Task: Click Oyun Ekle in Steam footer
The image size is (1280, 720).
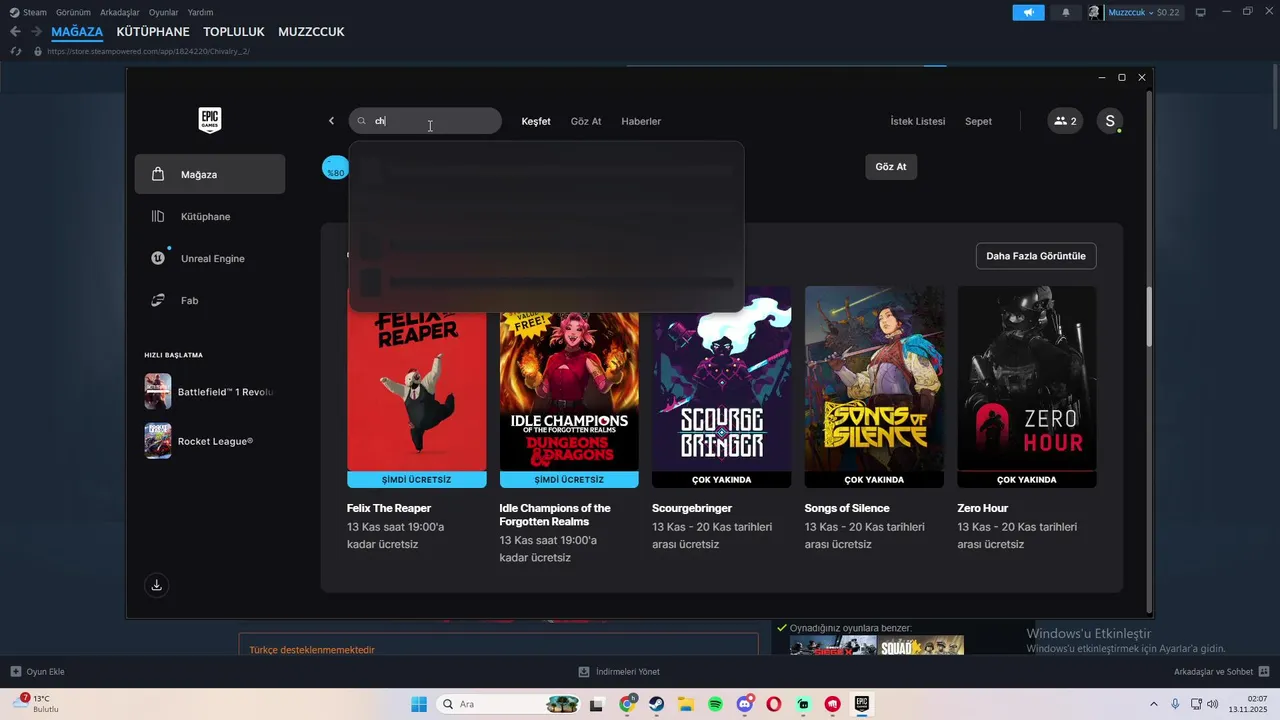Action: pyautogui.click(x=37, y=672)
